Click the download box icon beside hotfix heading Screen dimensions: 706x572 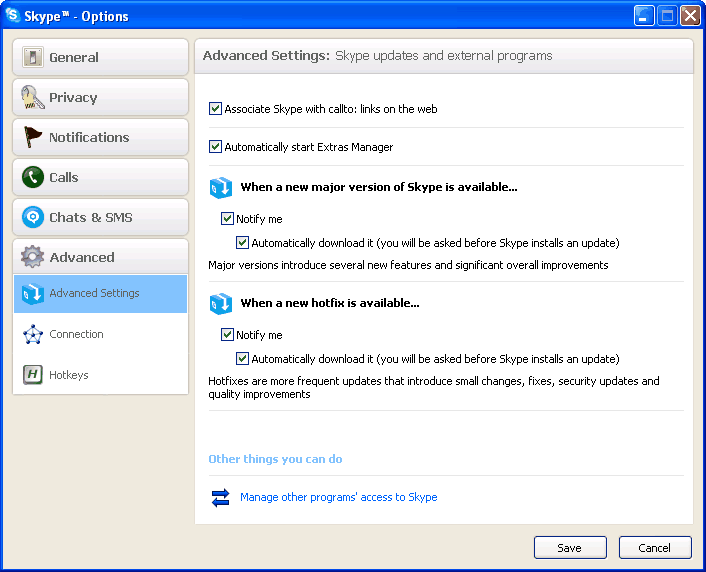(221, 304)
